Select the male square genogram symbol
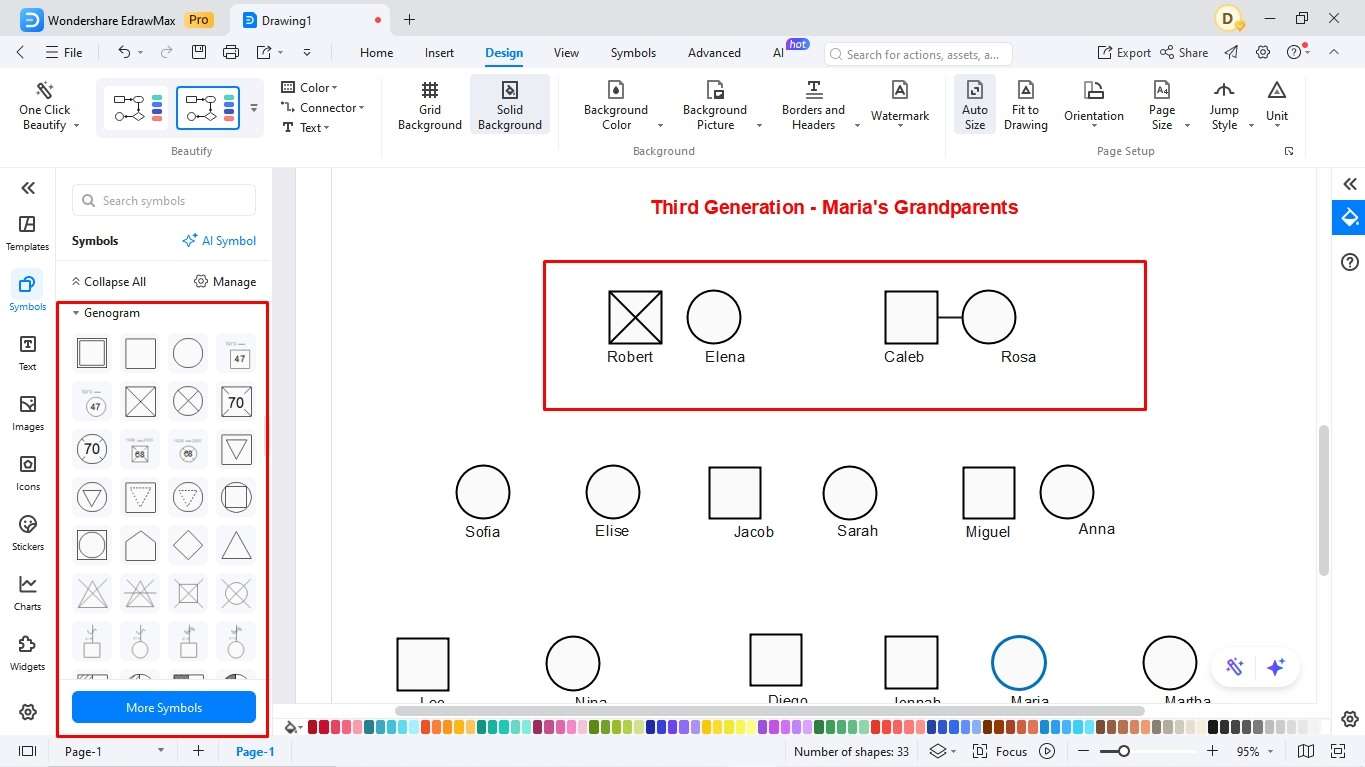 (x=140, y=353)
